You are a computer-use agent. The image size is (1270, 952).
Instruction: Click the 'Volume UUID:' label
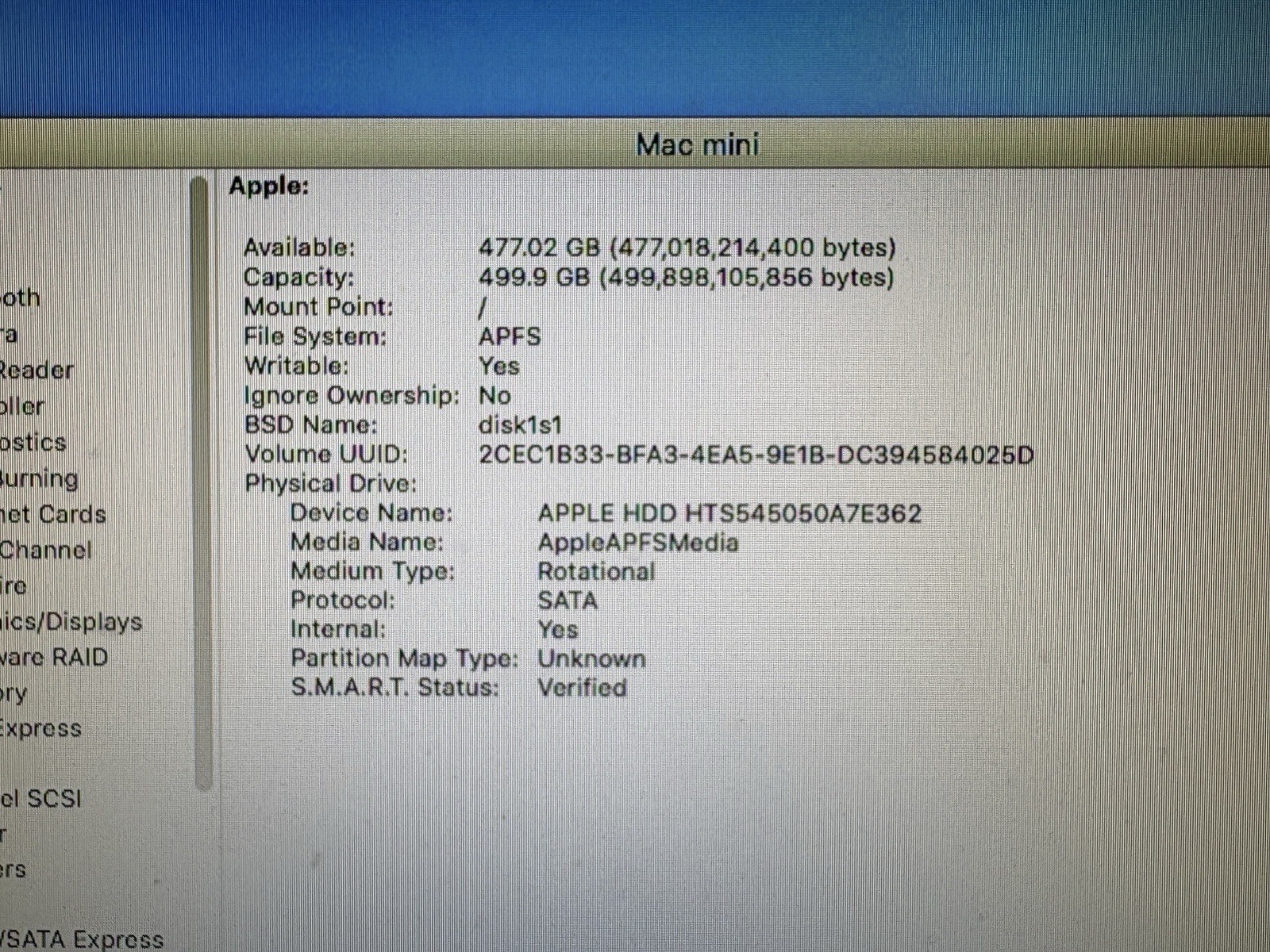pos(325,455)
